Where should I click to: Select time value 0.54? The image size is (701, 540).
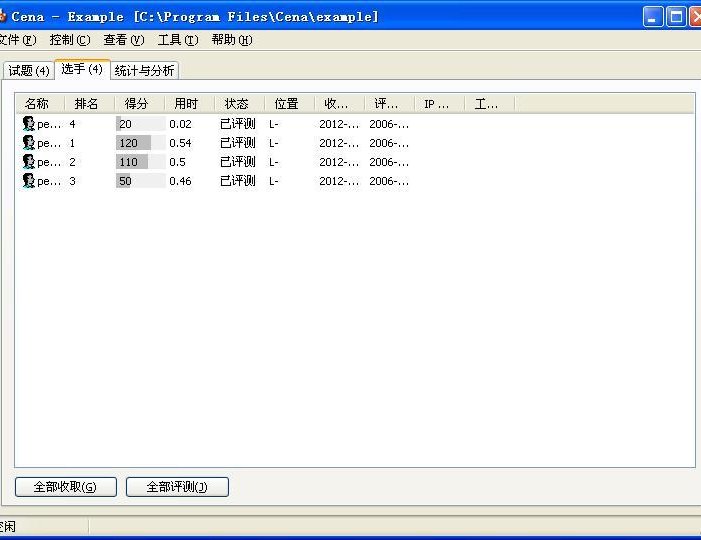point(180,143)
